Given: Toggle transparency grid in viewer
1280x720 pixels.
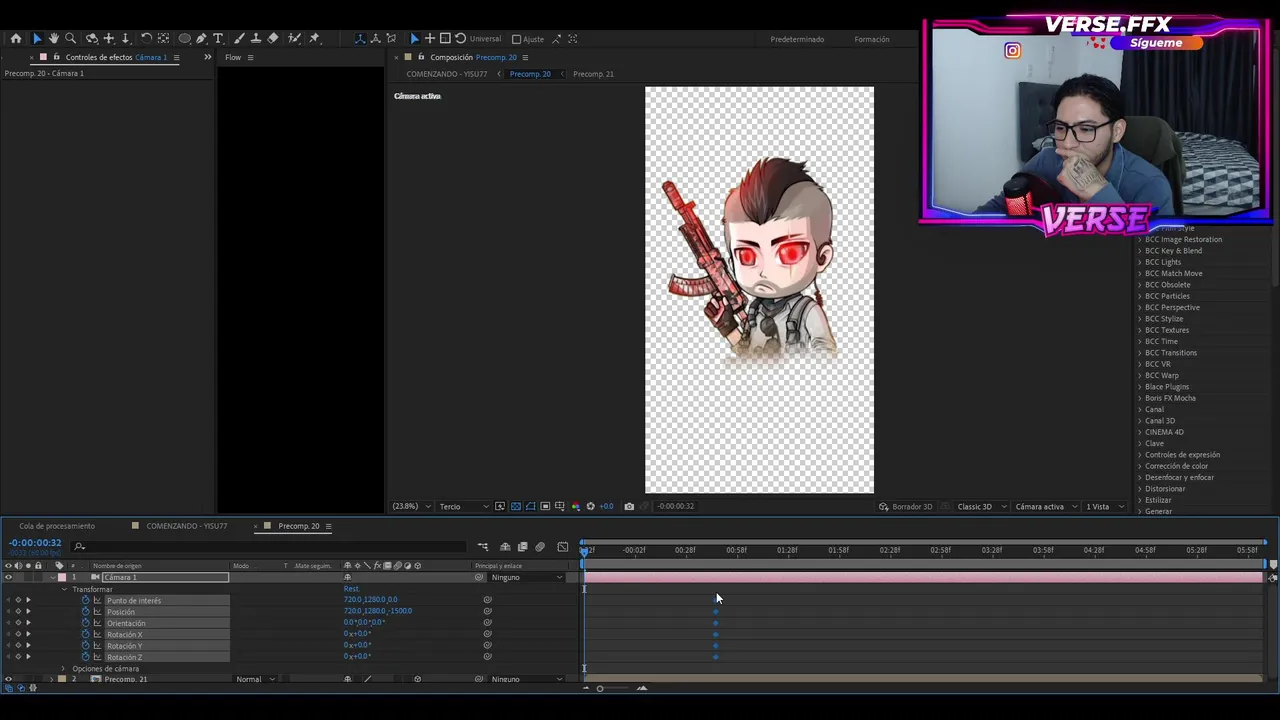Looking at the screenshot, I should (x=516, y=507).
